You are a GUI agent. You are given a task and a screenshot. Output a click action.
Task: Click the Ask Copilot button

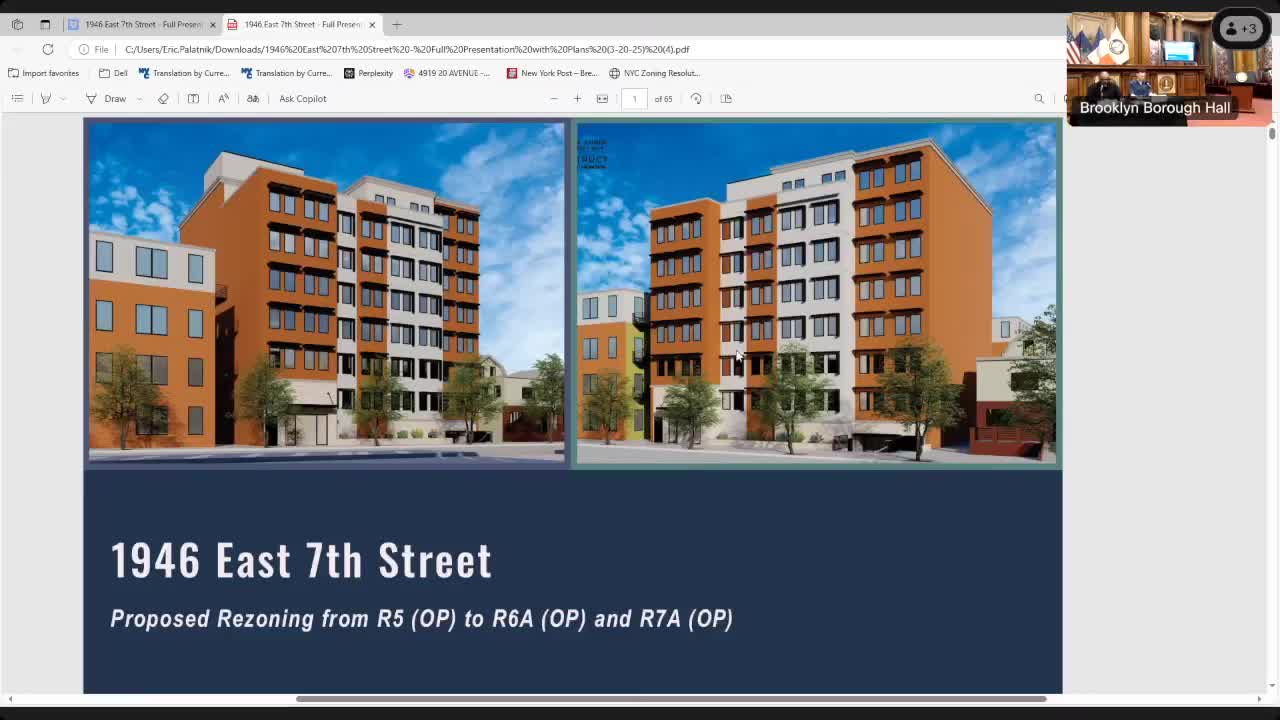pyautogui.click(x=302, y=98)
